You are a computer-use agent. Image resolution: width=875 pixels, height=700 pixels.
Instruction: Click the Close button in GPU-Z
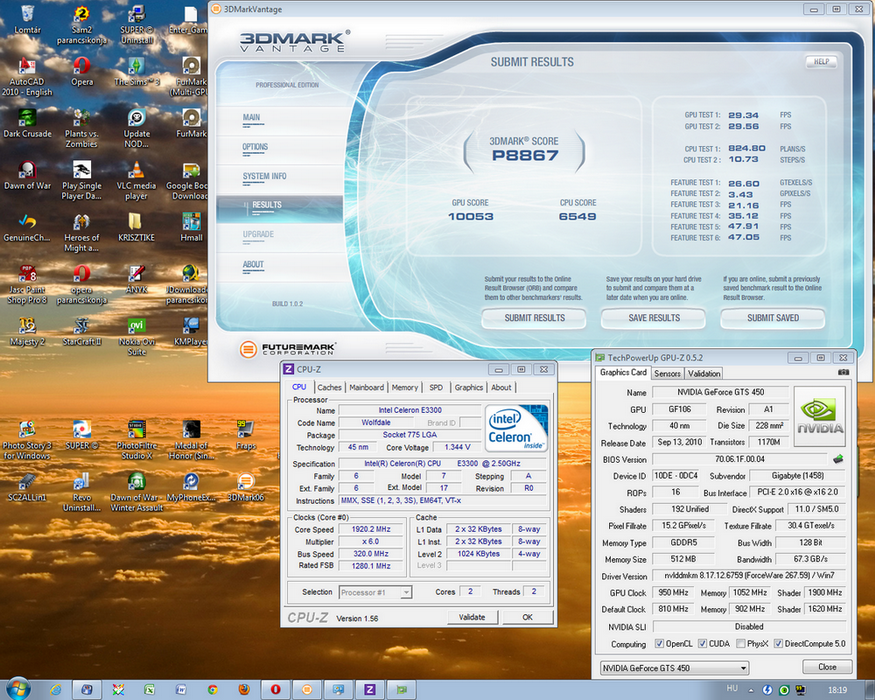(x=827, y=667)
